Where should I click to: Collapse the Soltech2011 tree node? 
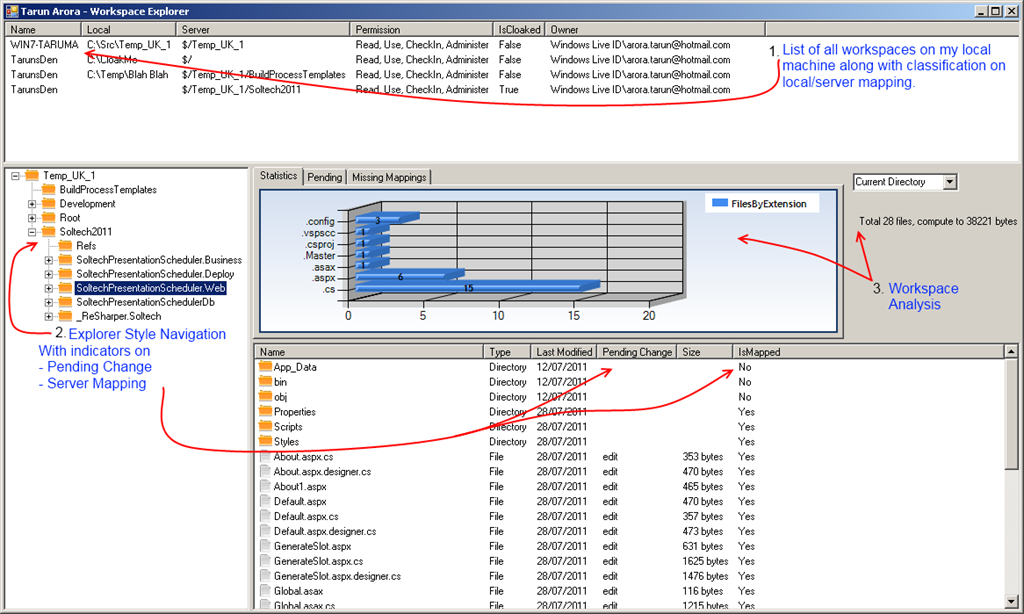point(31,232)
